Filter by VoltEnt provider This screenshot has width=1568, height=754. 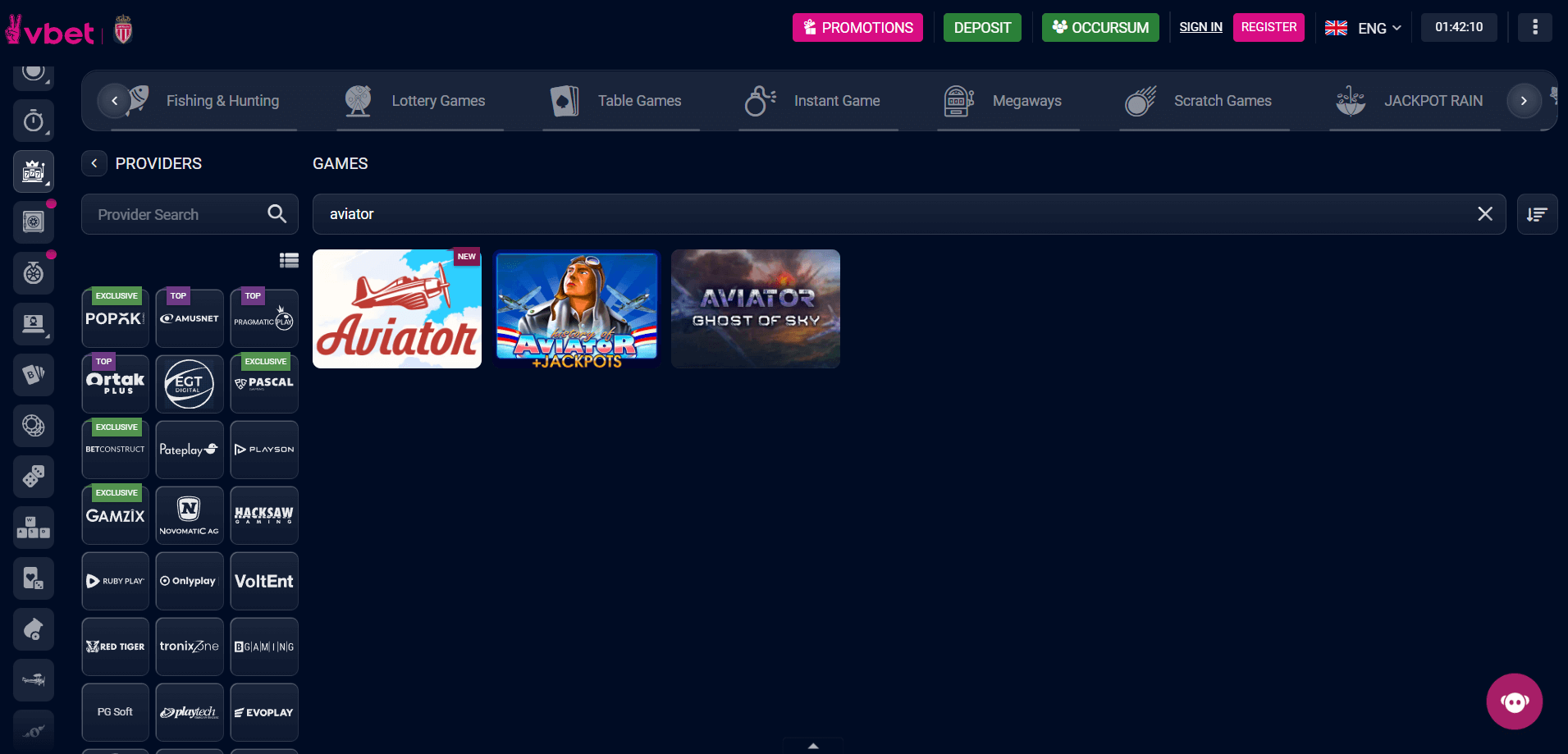click(x=264, y=581)
